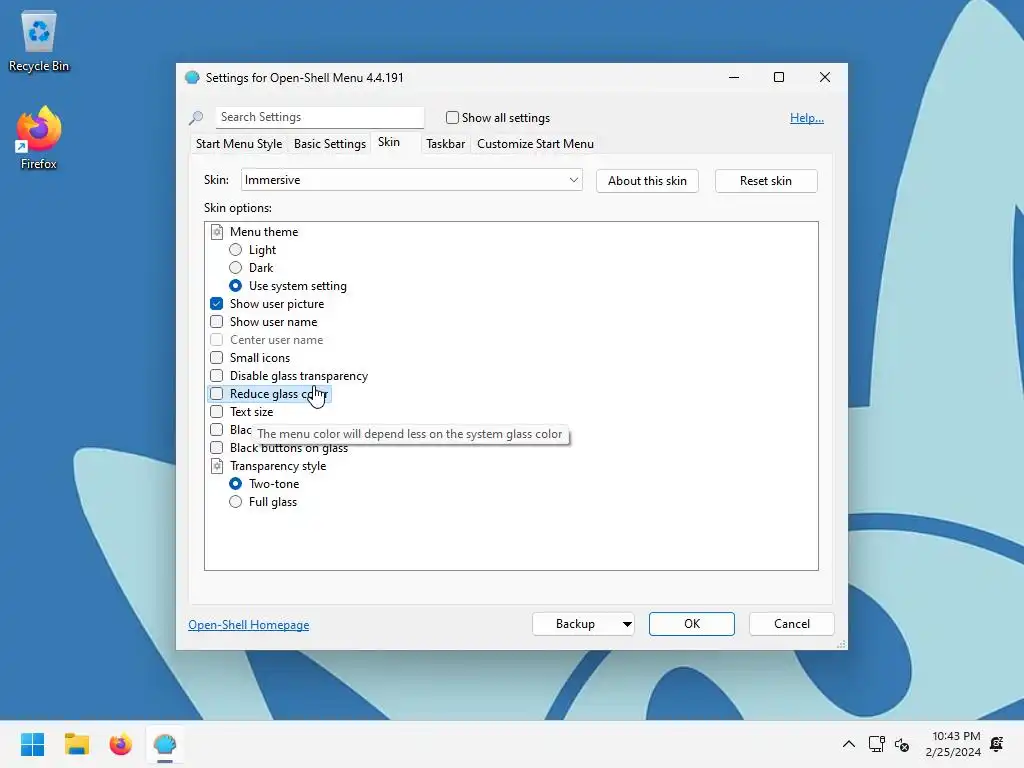Switch to the Taskbar tab
Image resolution: width=1024 pixels, height=768 pixels.
(445, 144)
